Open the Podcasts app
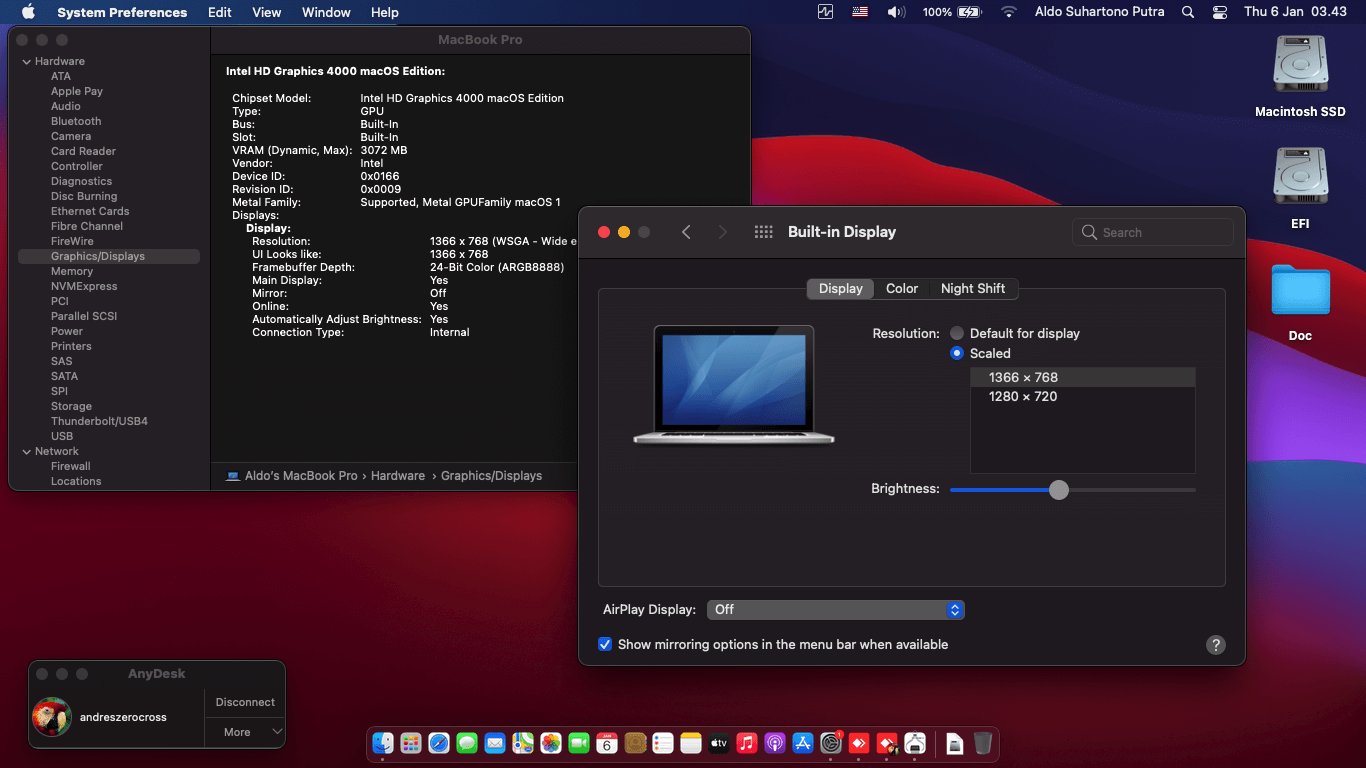This screenshot has width=1366, height=768. coord(773,743)
